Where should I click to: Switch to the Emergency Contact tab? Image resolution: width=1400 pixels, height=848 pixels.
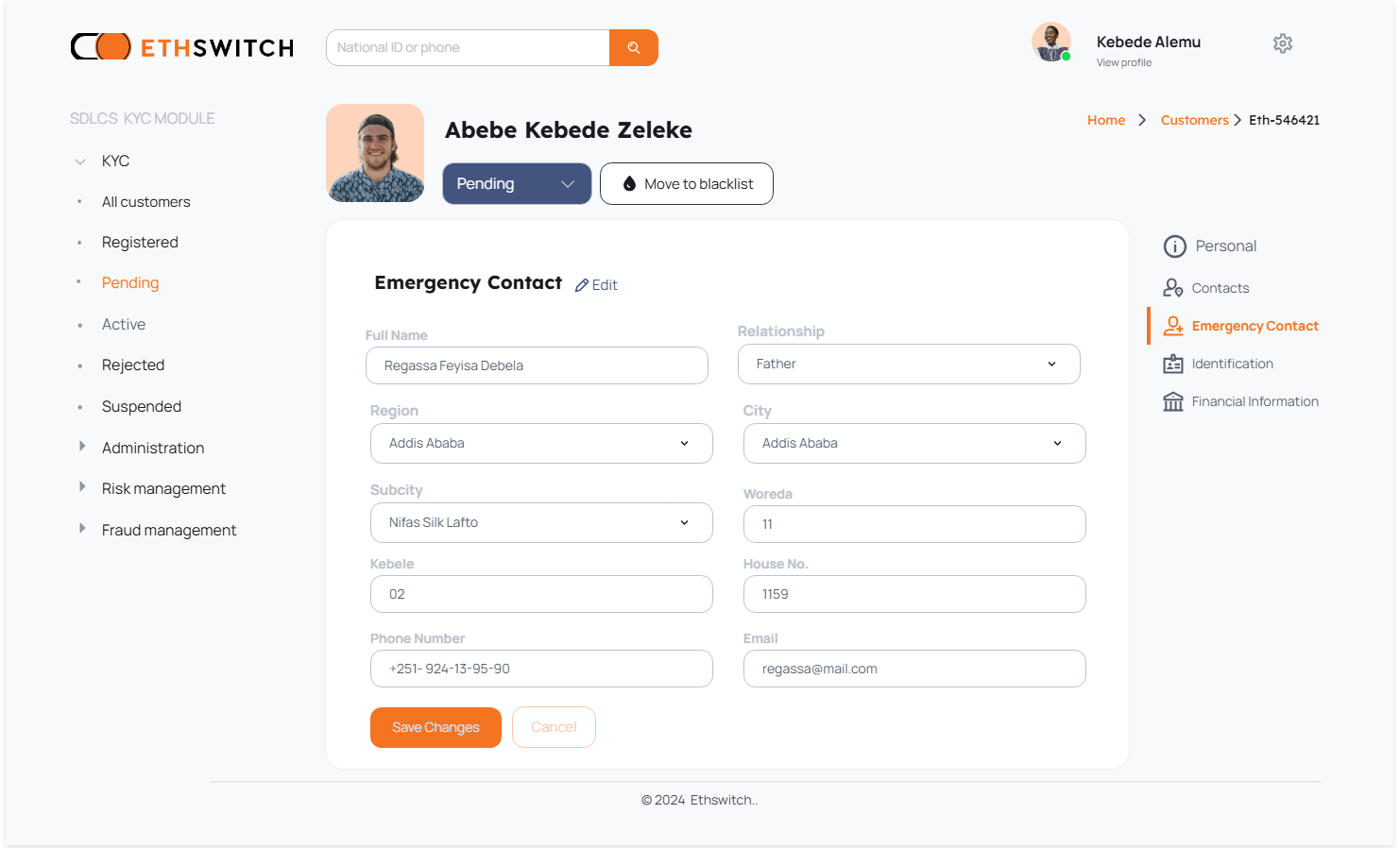coord(1255,326)
